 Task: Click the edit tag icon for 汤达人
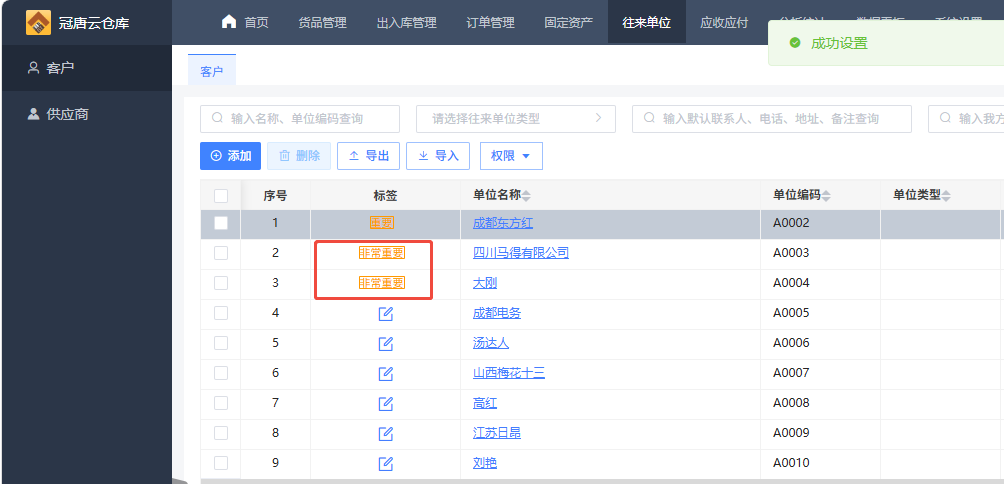385,344
